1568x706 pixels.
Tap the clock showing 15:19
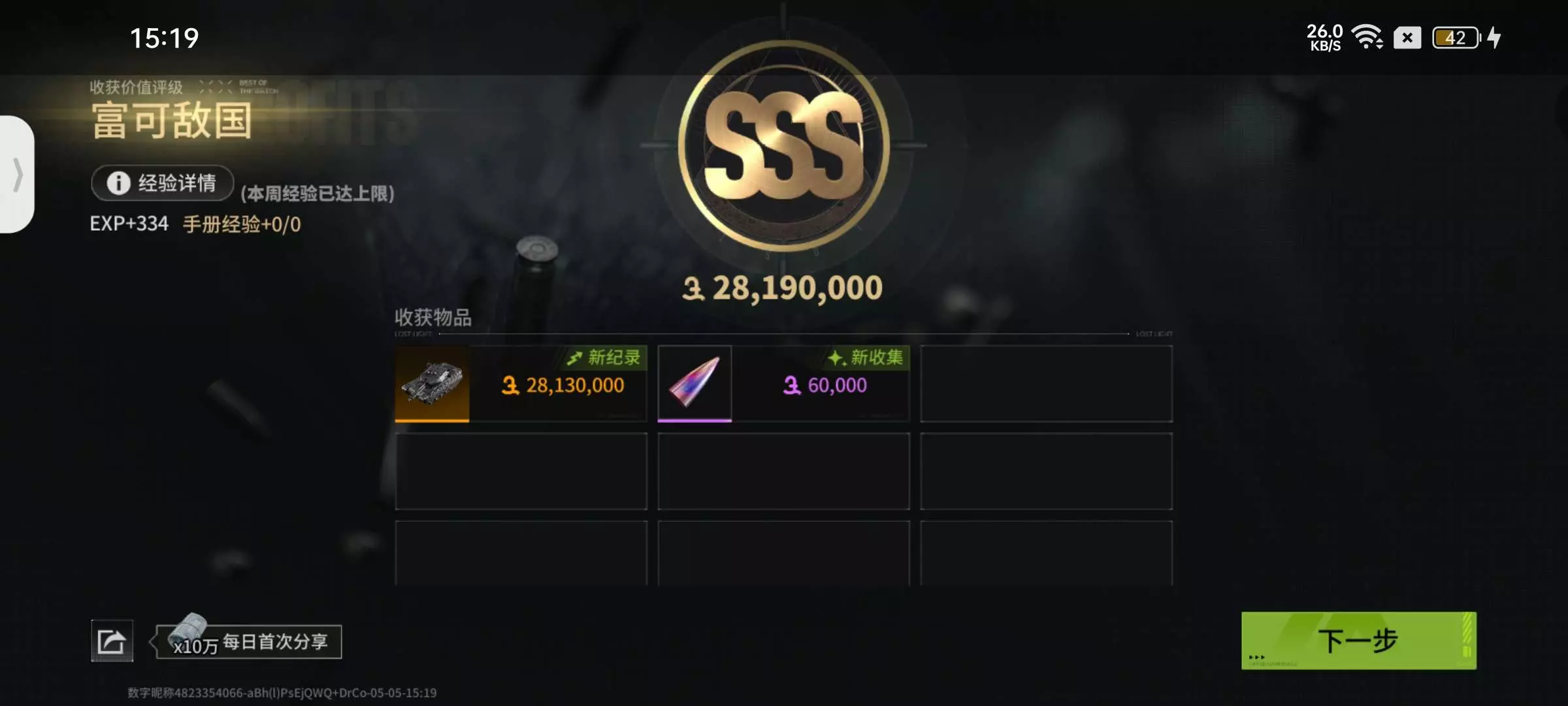[x=164, y=38]
